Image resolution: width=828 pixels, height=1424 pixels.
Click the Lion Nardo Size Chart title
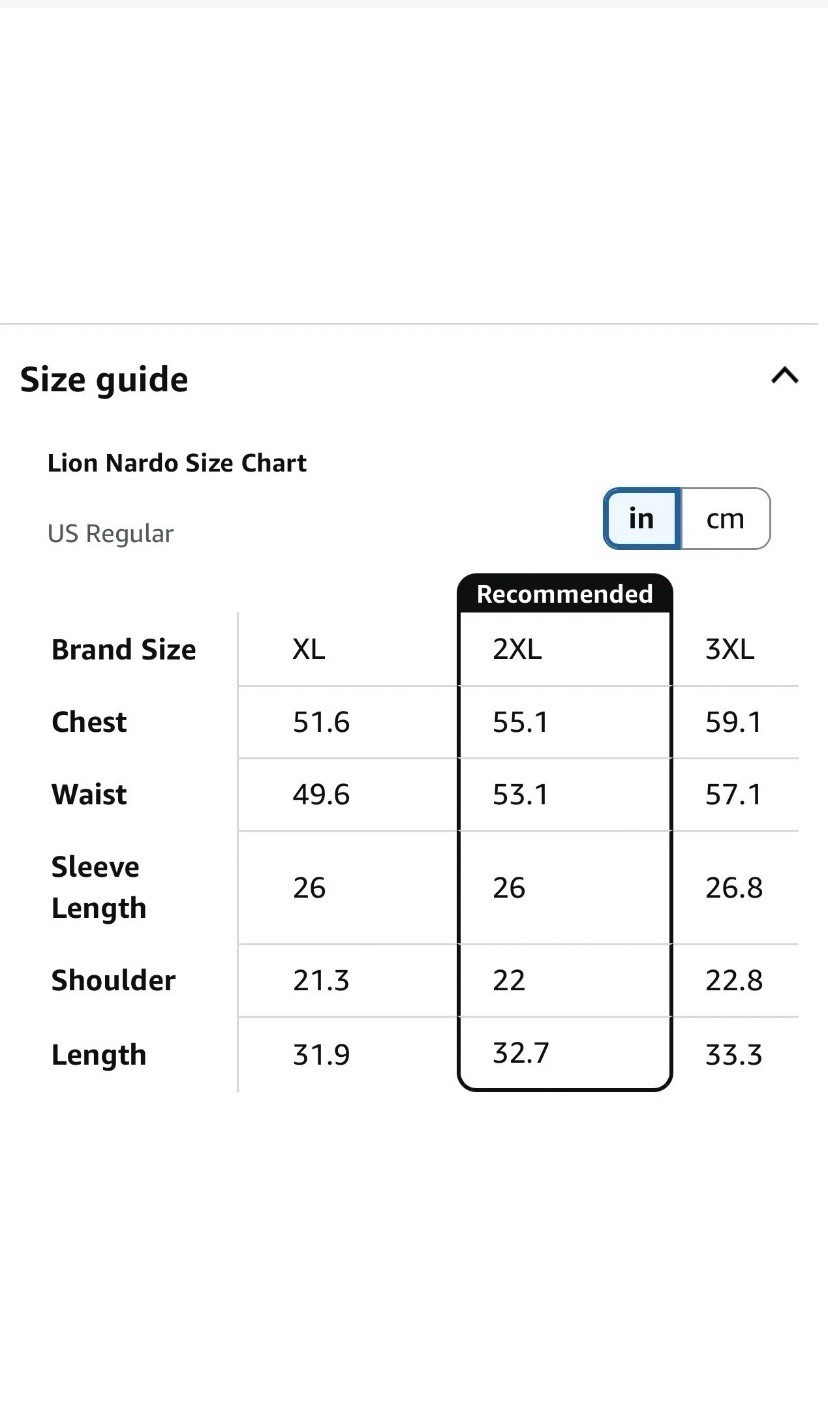(177, 463)
